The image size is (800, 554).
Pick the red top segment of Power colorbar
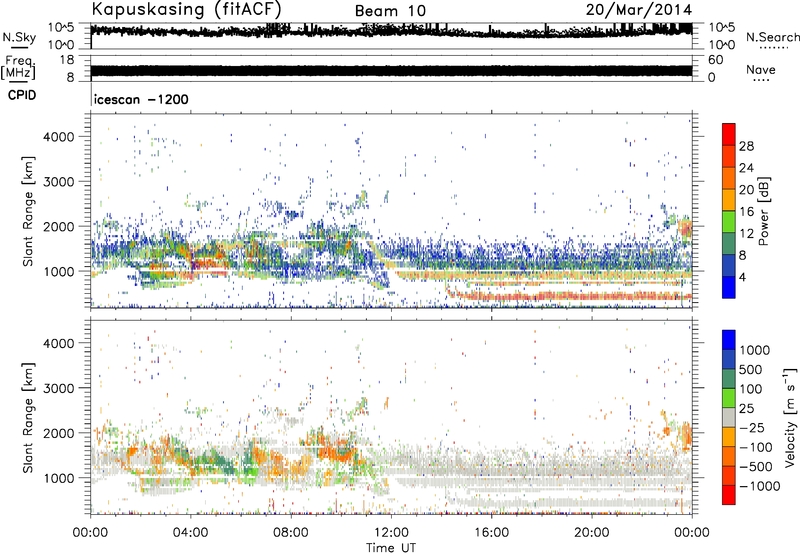pyautogui.click(x=729, y=134)
